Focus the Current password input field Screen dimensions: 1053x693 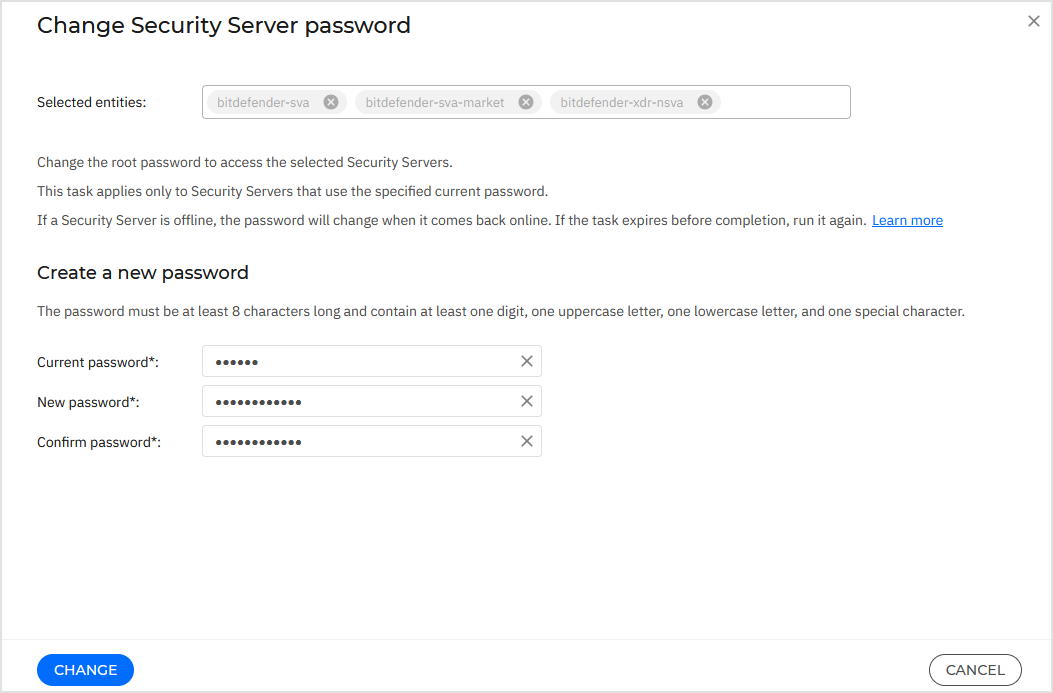(350, 361)
